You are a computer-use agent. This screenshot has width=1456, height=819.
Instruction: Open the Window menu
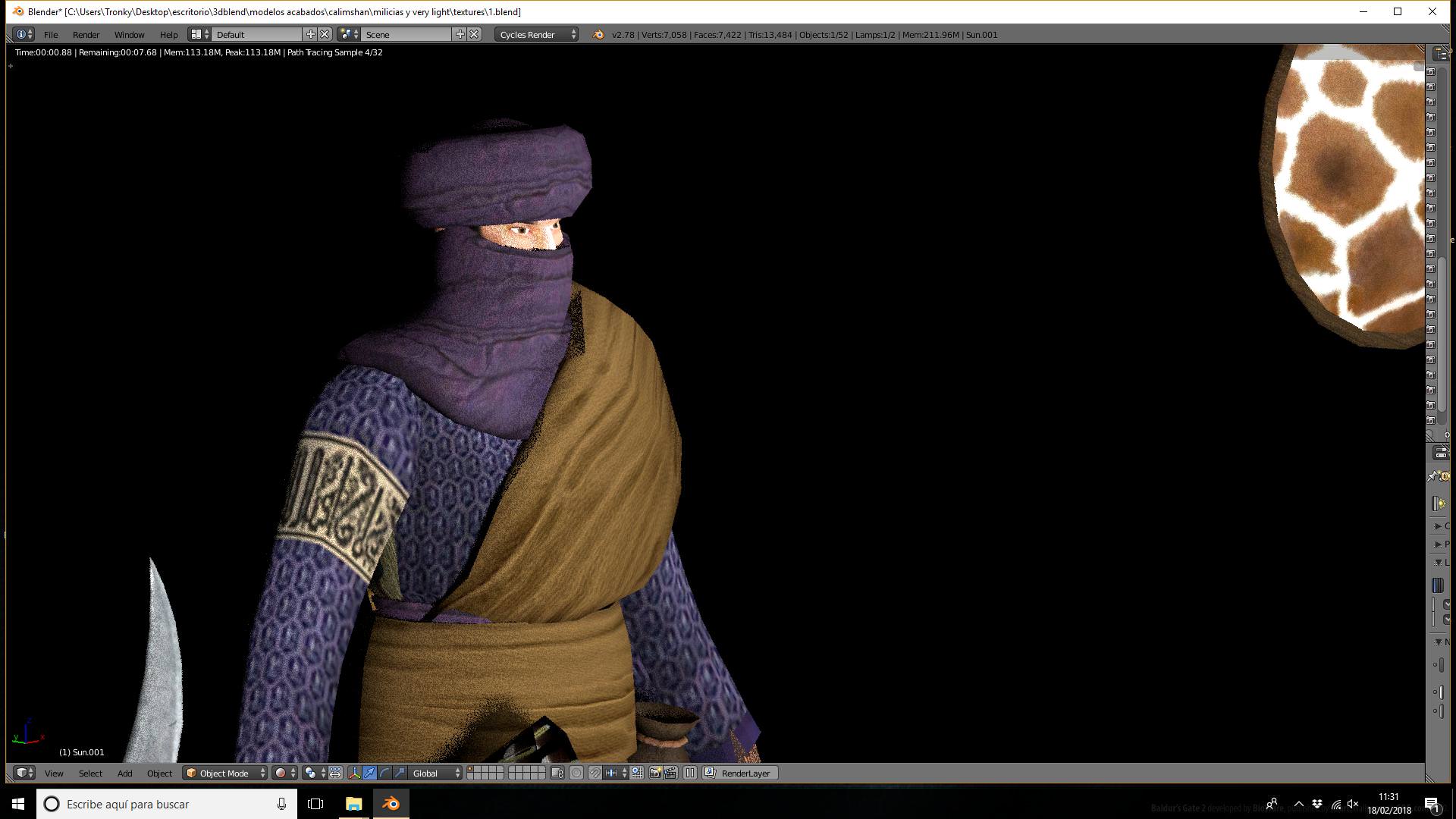point(129,34)
